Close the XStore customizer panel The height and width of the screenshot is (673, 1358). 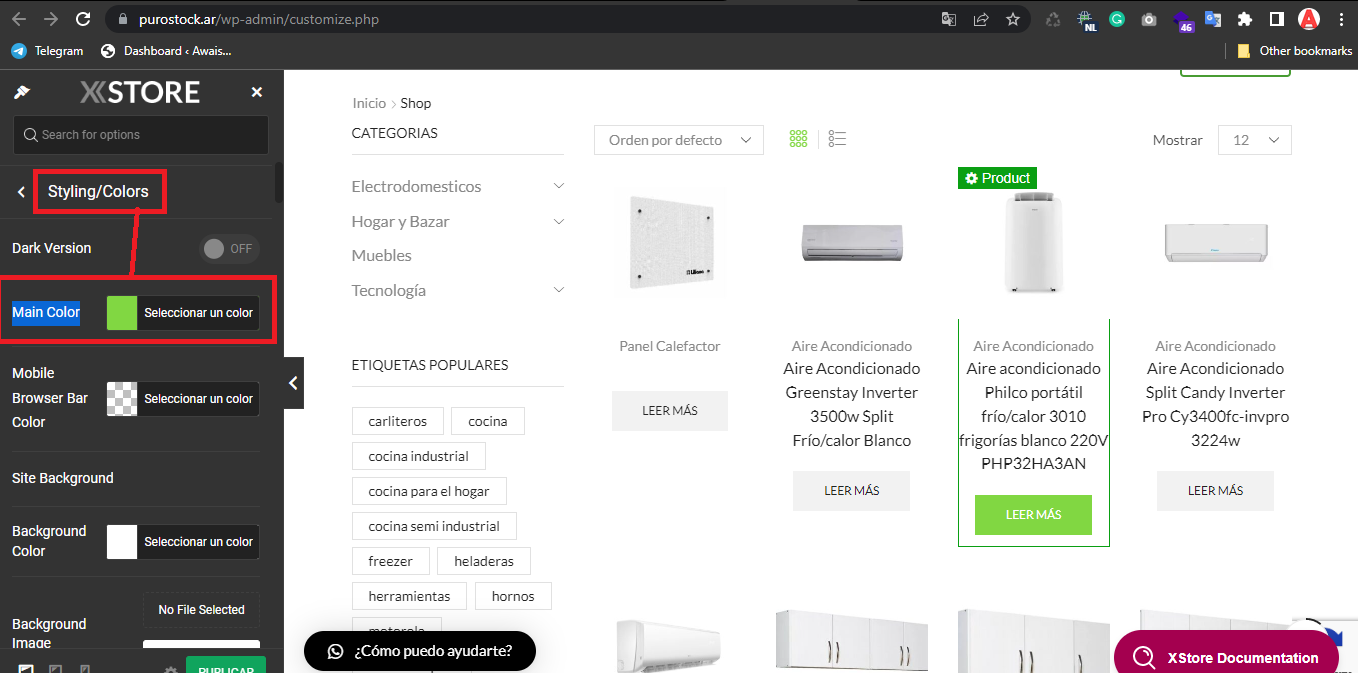tap(257, 92)
